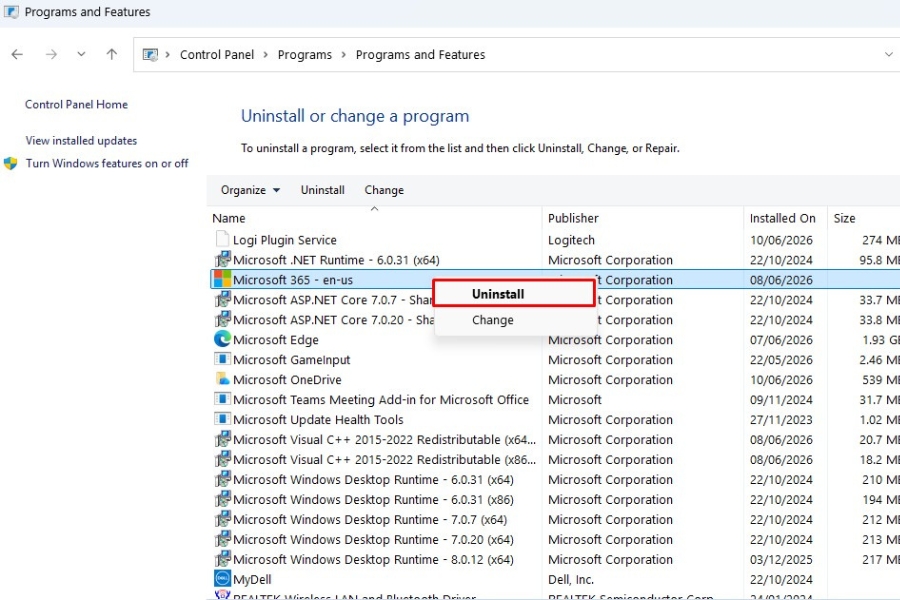Screen dimensions: 900x600
Task: Select Microsoft Teams Meeting Add-in for Microsoft Office
Action: click(x=381, y=400)
